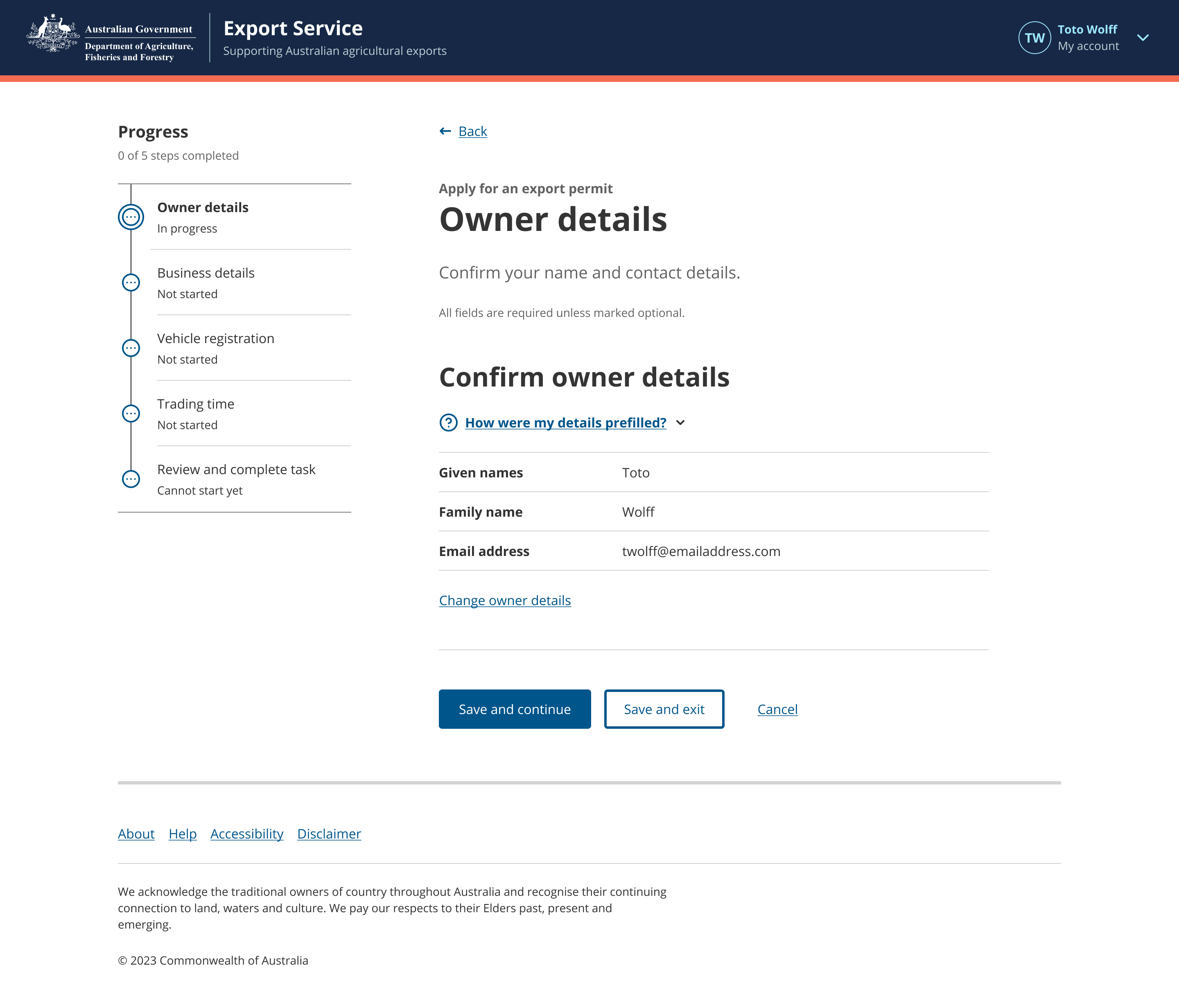Open the Vehicle registration step
The width and height of the screenshot is (1179, 1008).
click(x=215, y=339)
